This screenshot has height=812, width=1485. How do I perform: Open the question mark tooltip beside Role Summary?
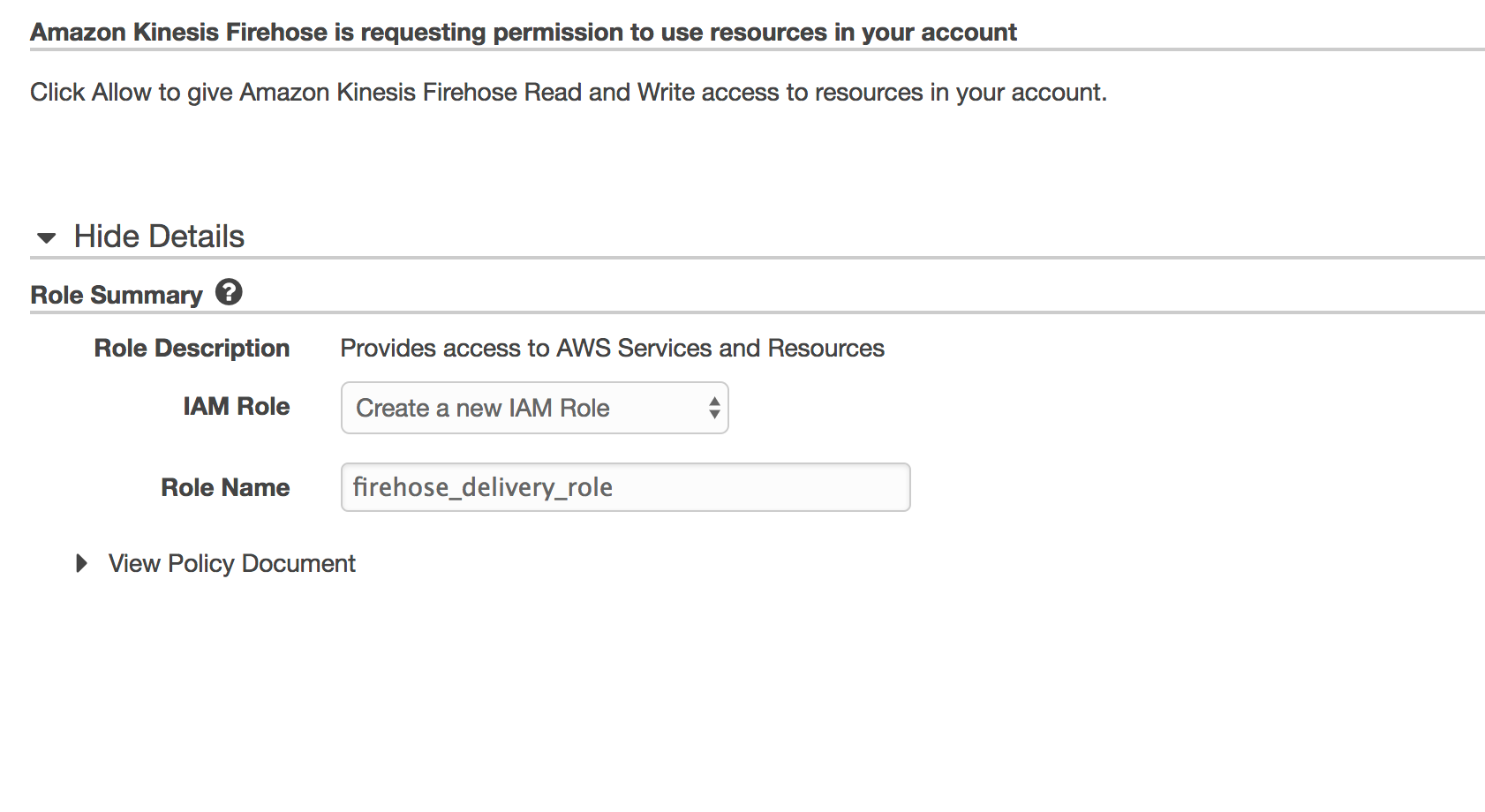[x=229, y=293]
